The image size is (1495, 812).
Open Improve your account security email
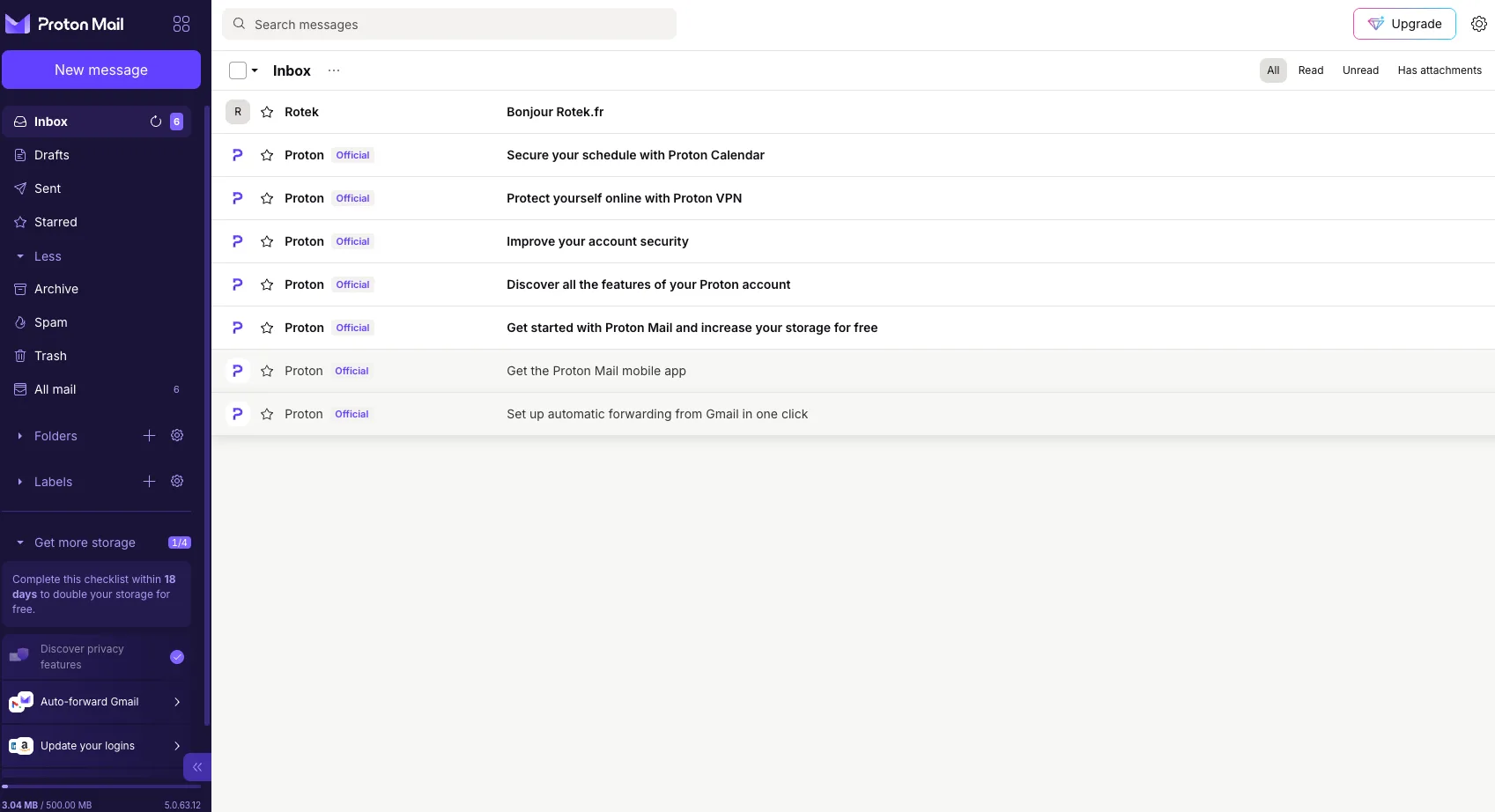(x=853, y=241)
